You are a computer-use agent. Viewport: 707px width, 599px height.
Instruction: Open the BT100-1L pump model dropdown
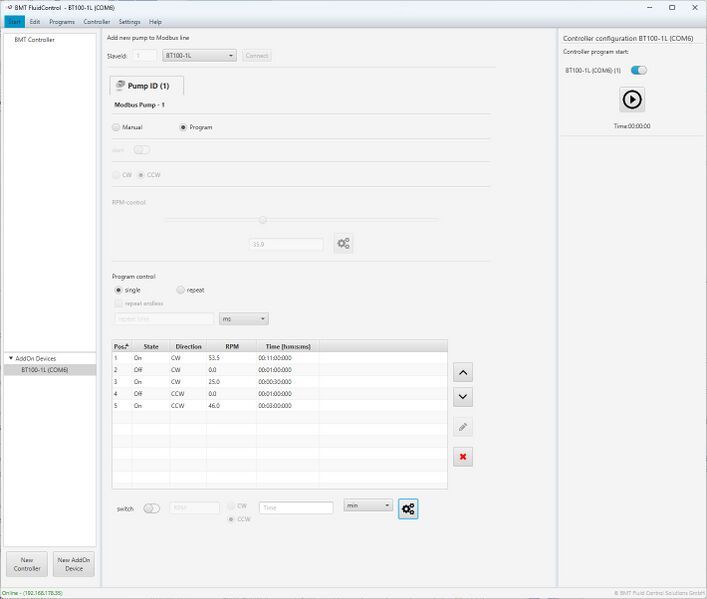[x=199, y=55]
